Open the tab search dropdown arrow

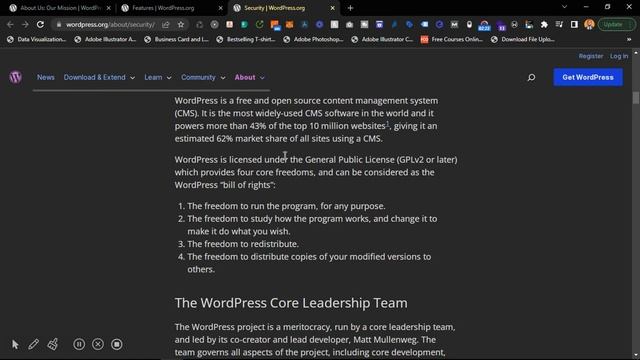pos(564,7)
